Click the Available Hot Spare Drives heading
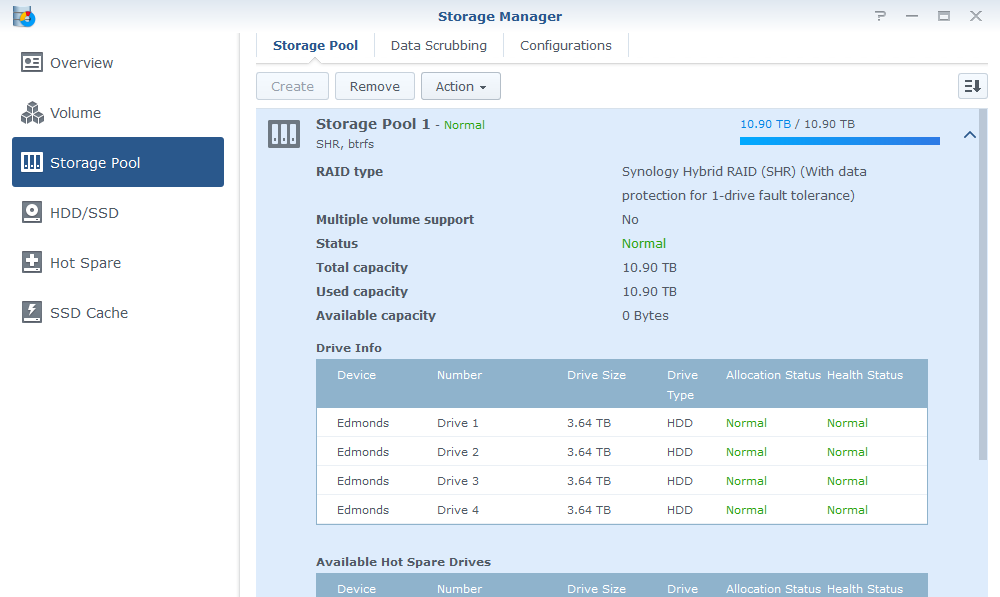The image size is (1000, 597). 403,562
